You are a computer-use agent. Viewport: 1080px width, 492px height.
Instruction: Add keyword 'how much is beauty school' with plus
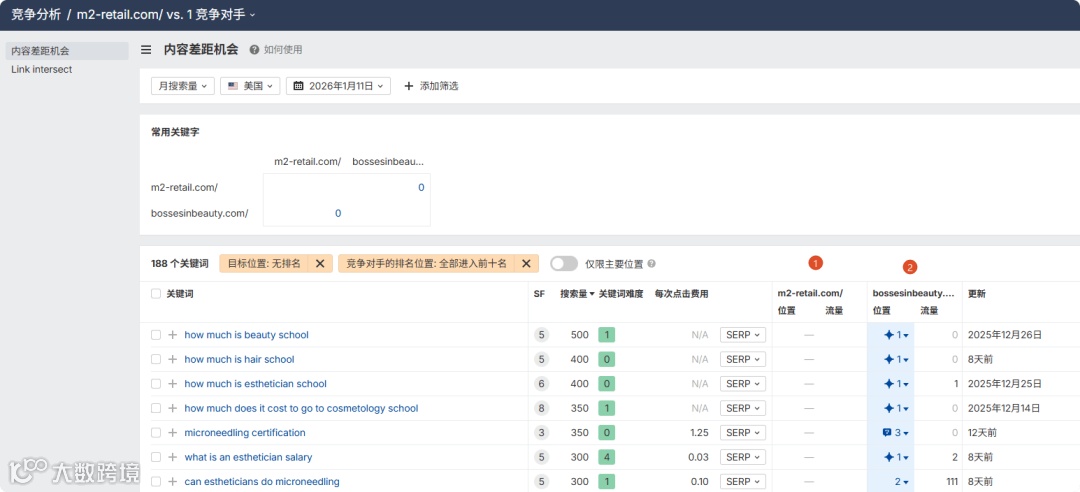tap(173, 335)
